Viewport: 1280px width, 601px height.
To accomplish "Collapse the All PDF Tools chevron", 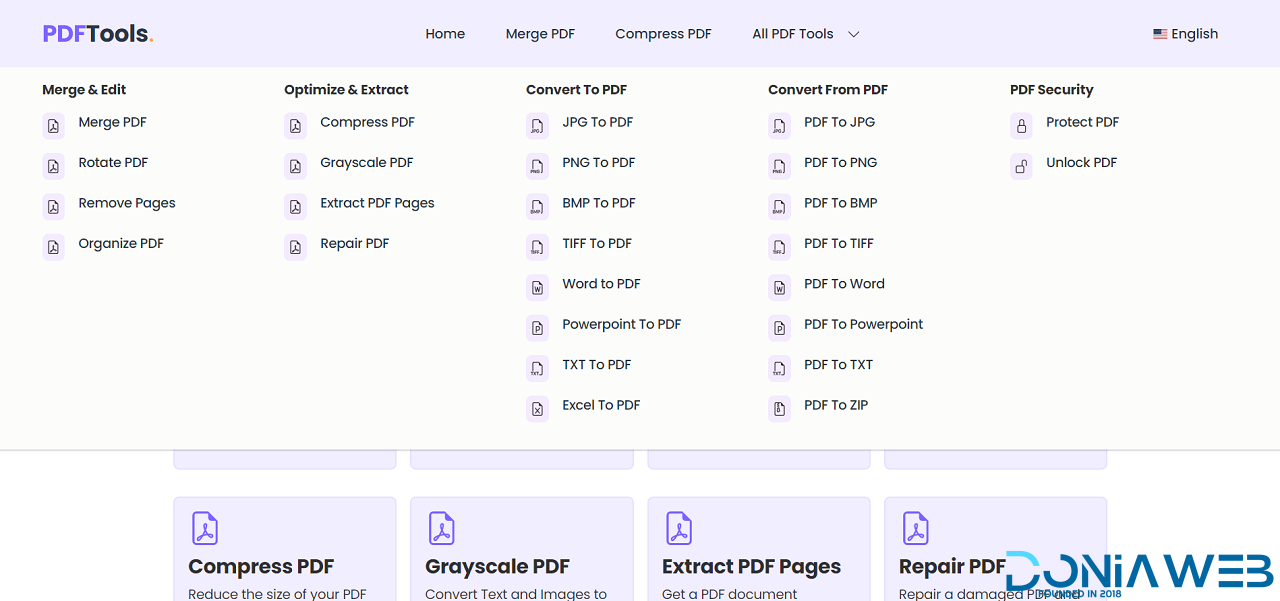I will tap(854, 34).
